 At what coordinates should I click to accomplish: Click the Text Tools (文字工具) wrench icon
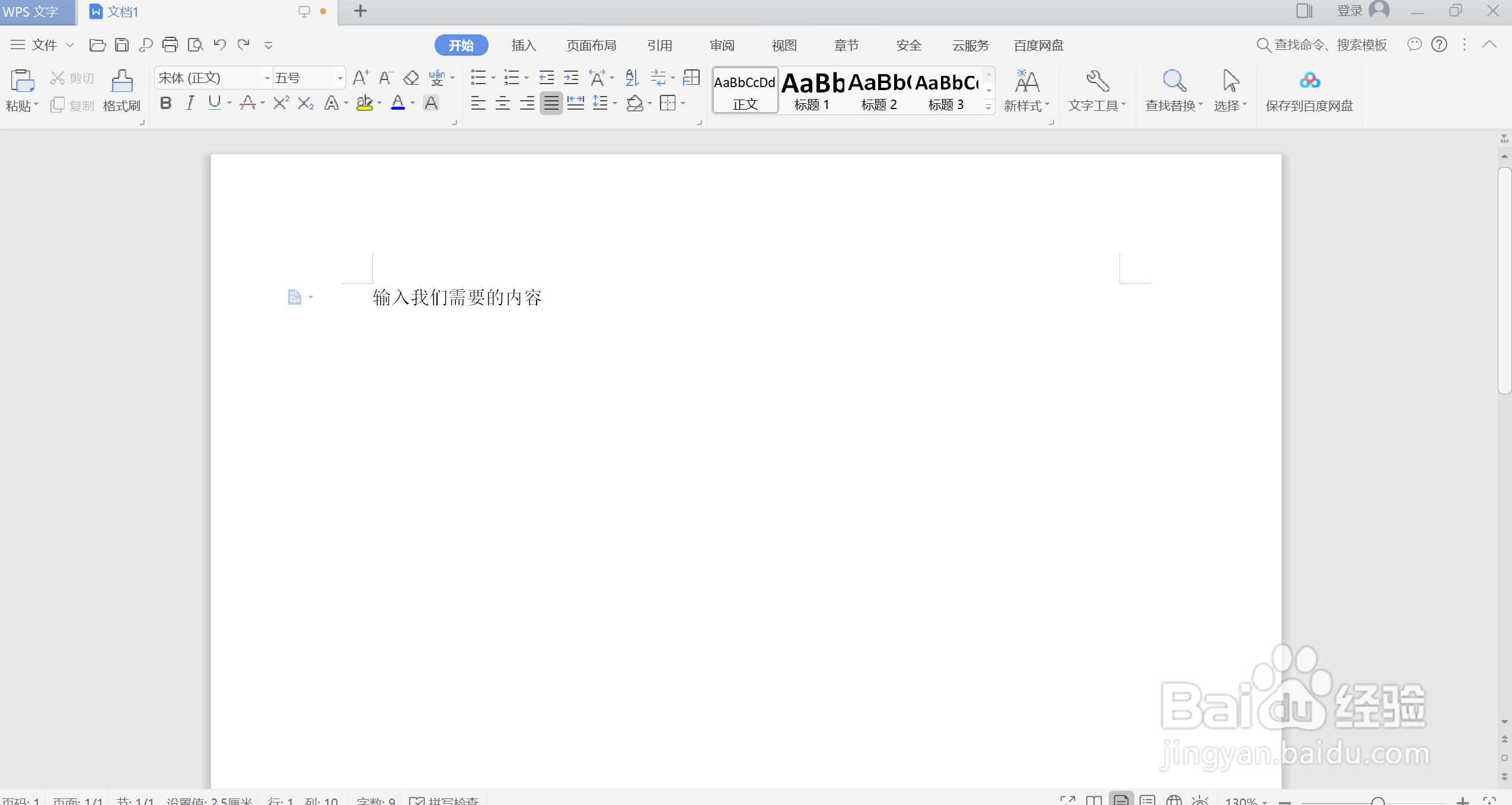click(1096, 81)
